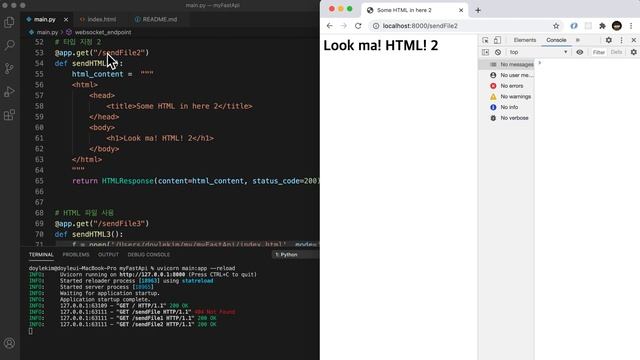Screen dimensions: 640x360
Task: Select the 'No warnings' sidebar filter
Action: point(506,96)
